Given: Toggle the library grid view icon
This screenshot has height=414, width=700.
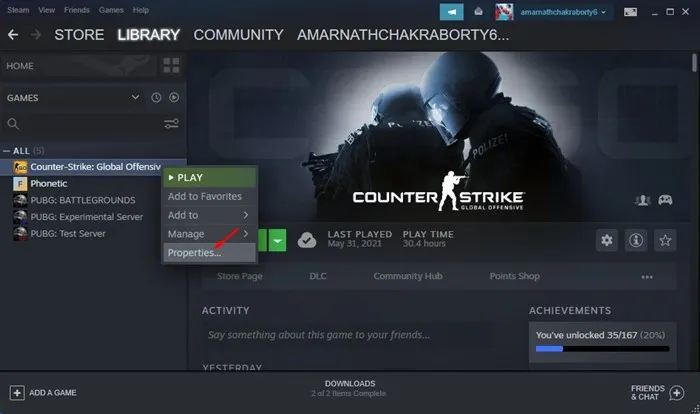Looking at the screenshot, I should [171, 66].
